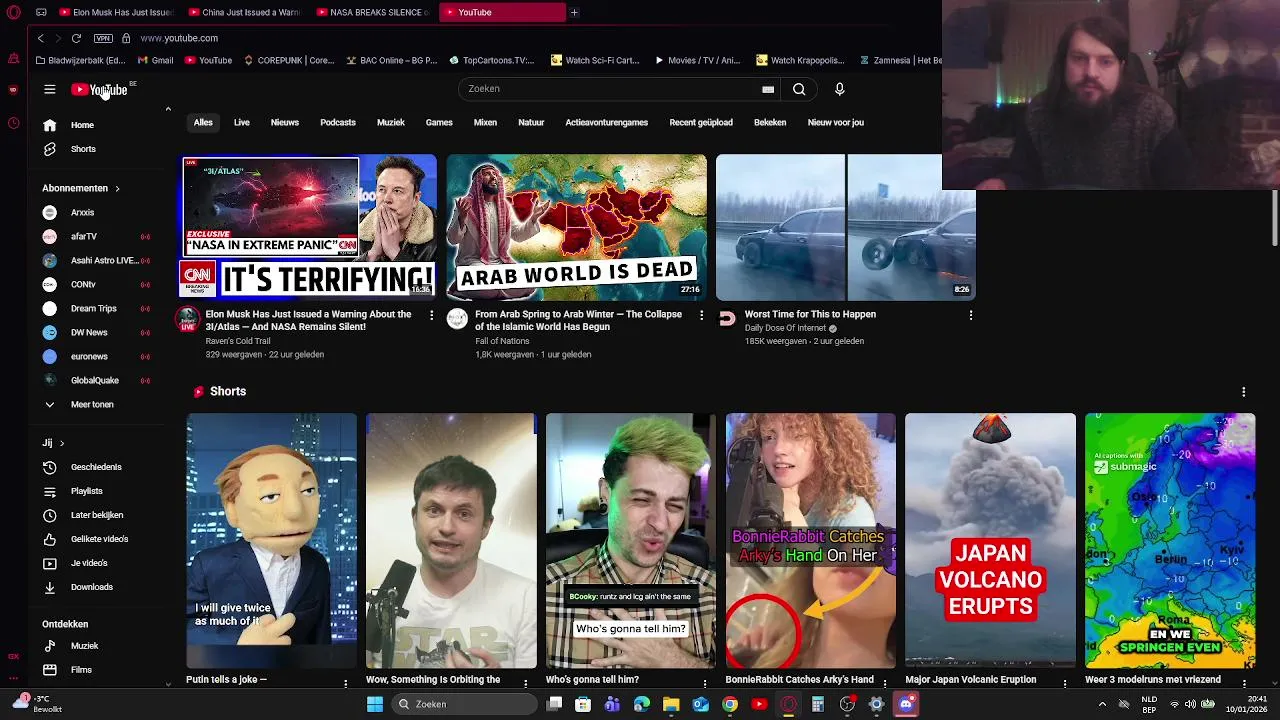Click the Windows taskbar Zoeken search box
This screenshot has width=1280, height=720.
462,704
